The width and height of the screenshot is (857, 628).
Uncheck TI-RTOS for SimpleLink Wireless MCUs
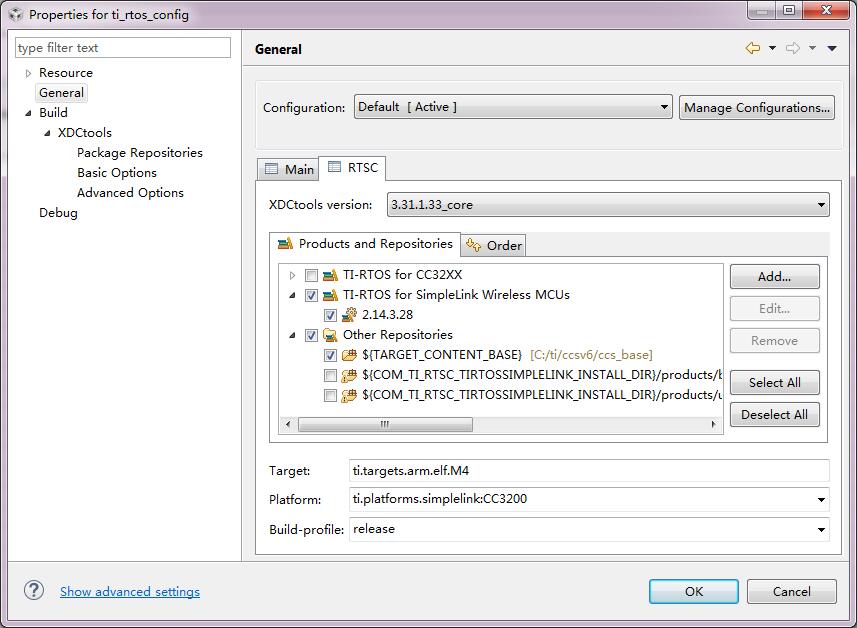[312, 295]
